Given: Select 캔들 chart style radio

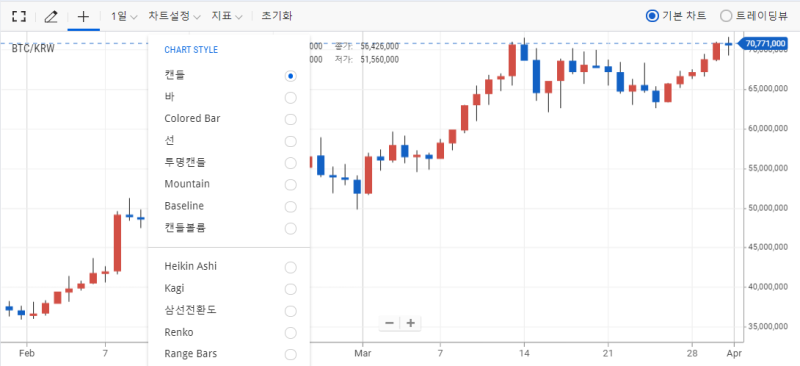Looking at the screenshot, I should 290,76.
